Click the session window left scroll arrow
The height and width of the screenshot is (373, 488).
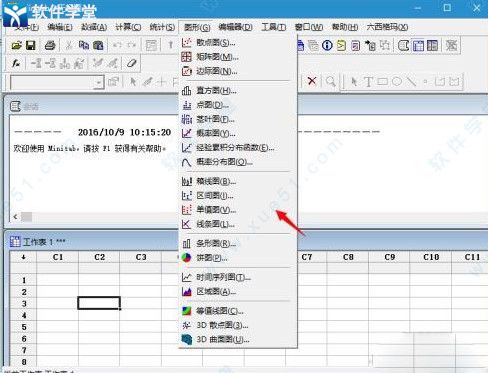15,217
